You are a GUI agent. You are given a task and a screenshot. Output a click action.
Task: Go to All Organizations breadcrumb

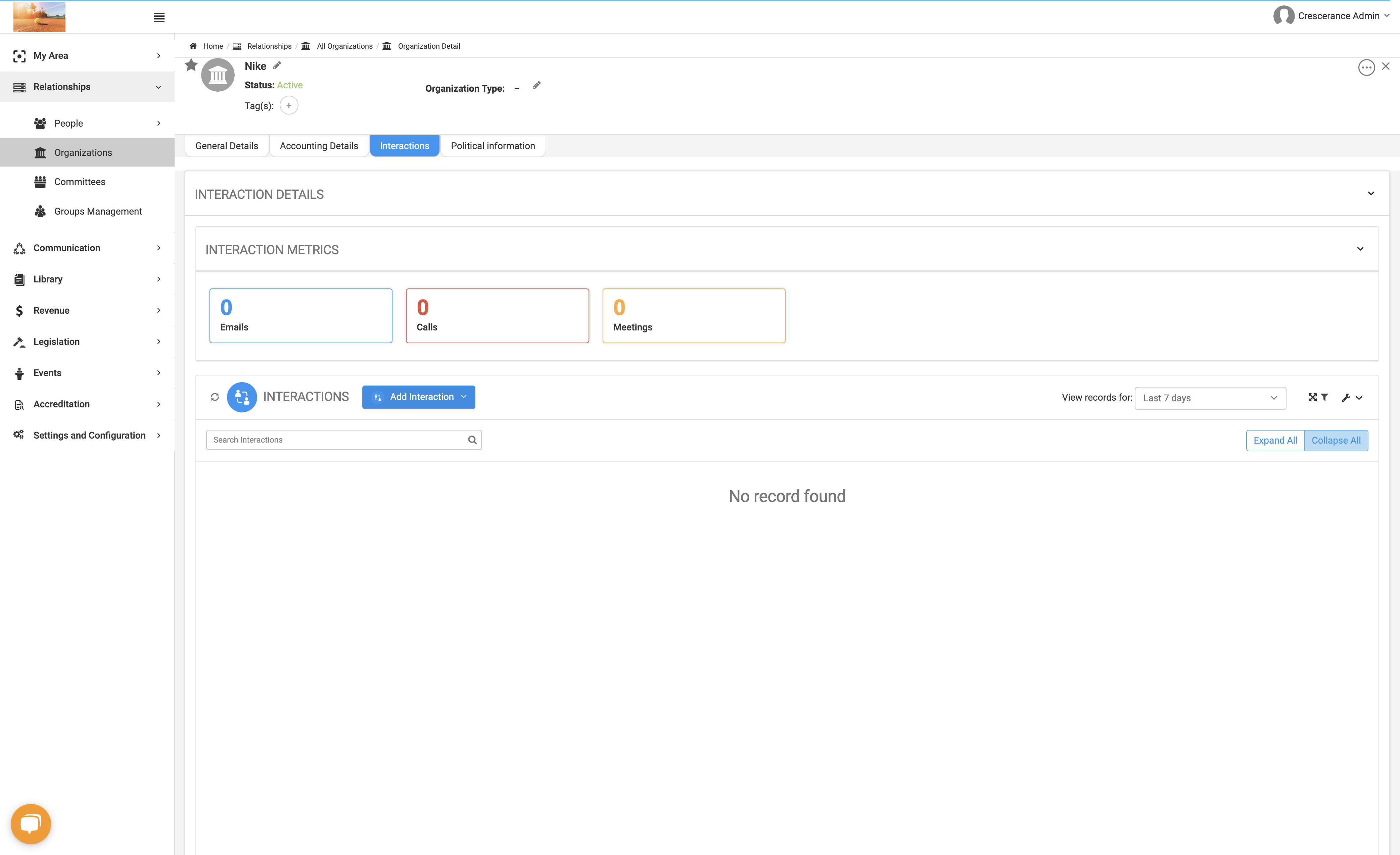pyautogui.click(x=344, y=46)
